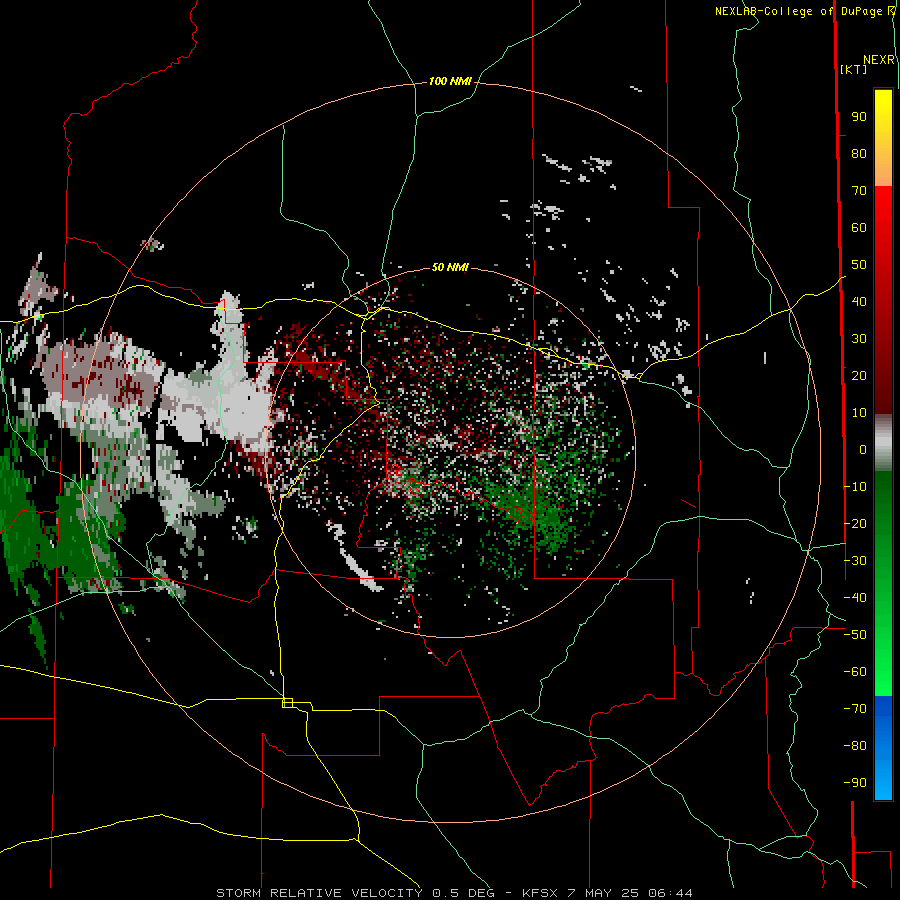Click the -60 value on the velocity scale
This screenshot has width=900, height=900.
tap(855, 672)
